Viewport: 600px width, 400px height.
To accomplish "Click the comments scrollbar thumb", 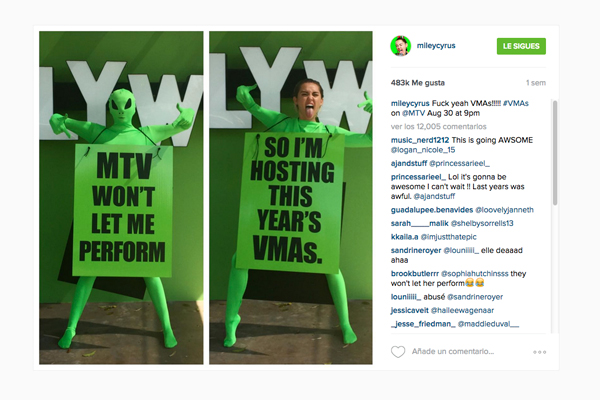I will click(x=555, y=153).
